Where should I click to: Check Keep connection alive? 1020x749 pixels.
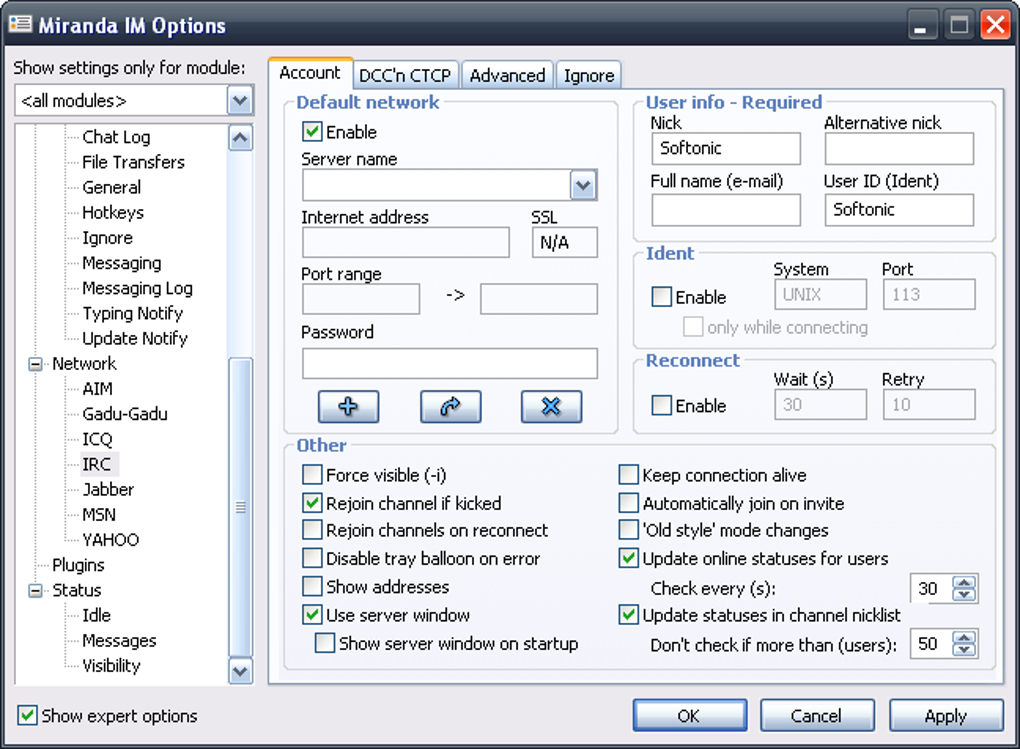628,474
